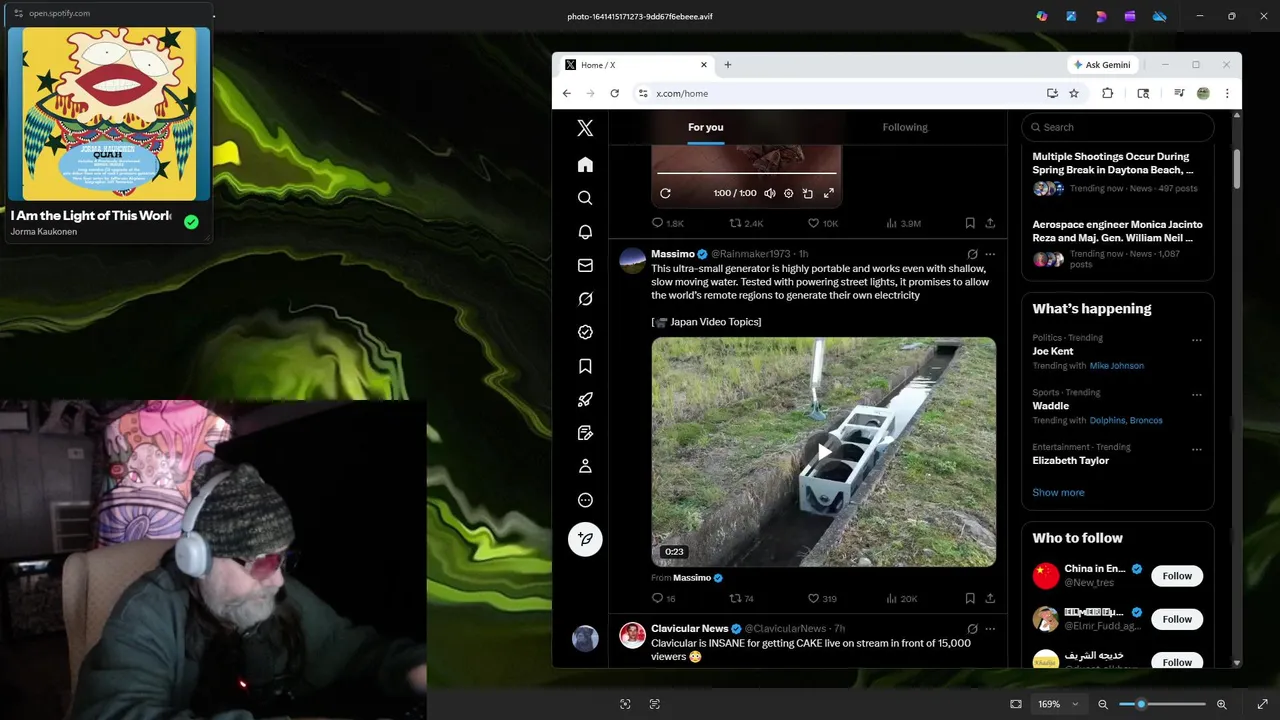The width and height of the screenshot is (1280, 720).
Task: Bookmark page with Chrome star icon
Action: (x=1074, y=93)
